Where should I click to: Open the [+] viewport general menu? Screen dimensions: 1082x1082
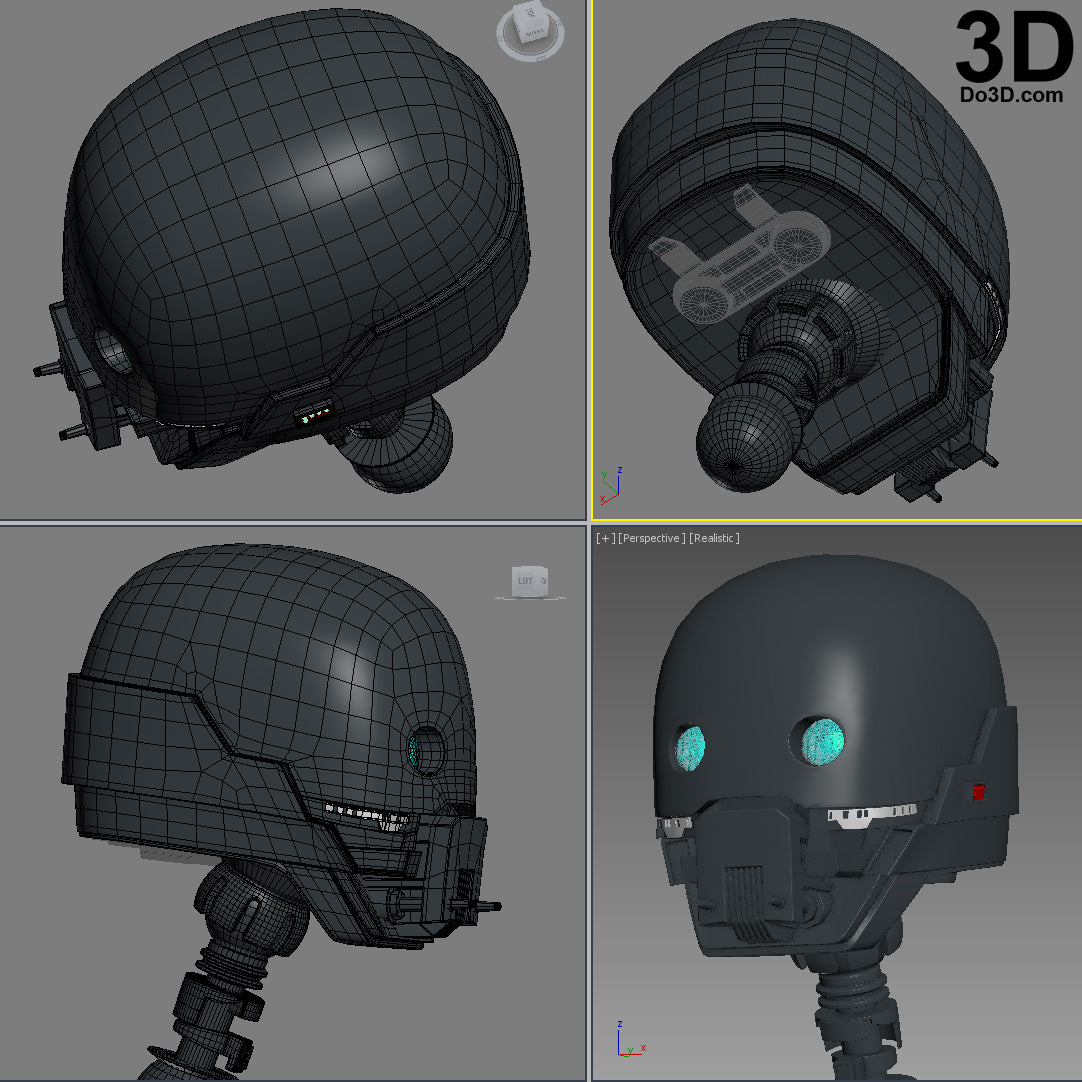605,538
